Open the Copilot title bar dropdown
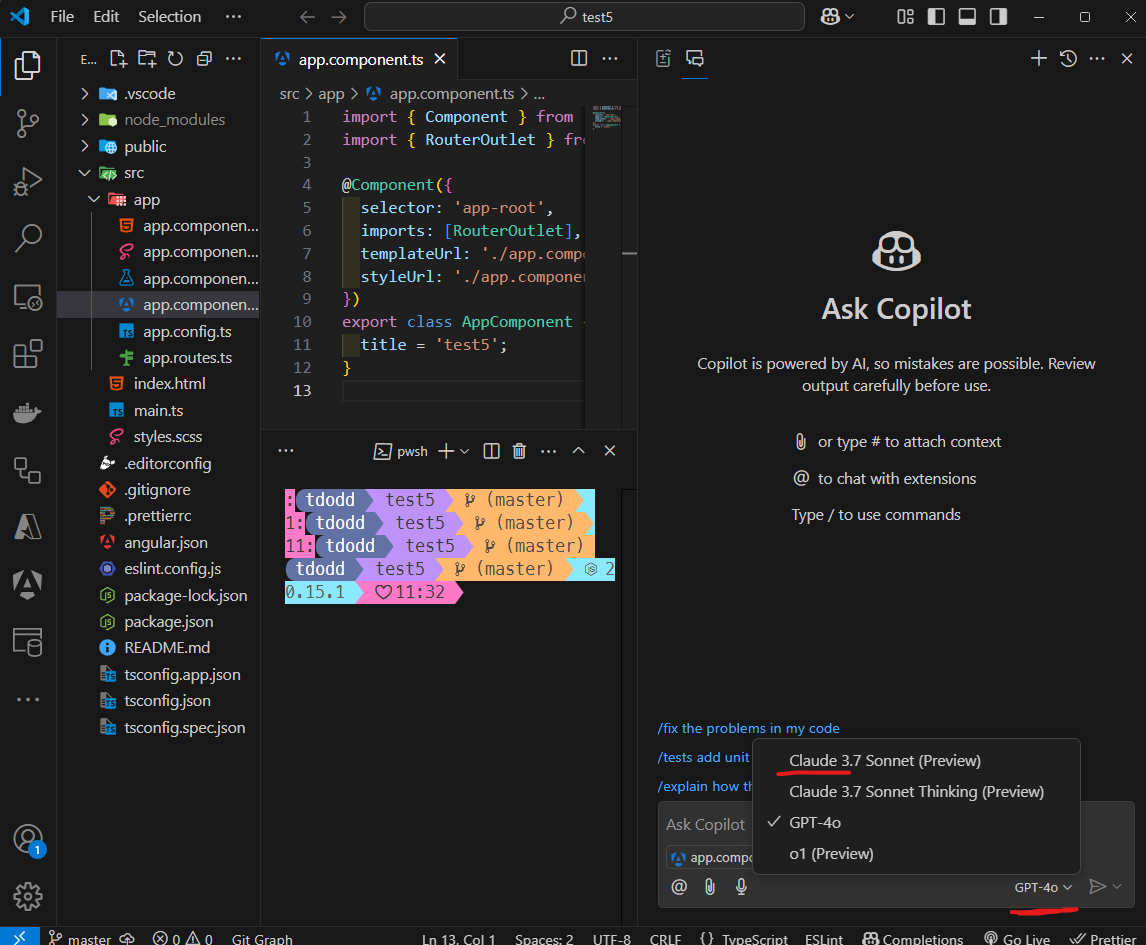 click(849, 17)
